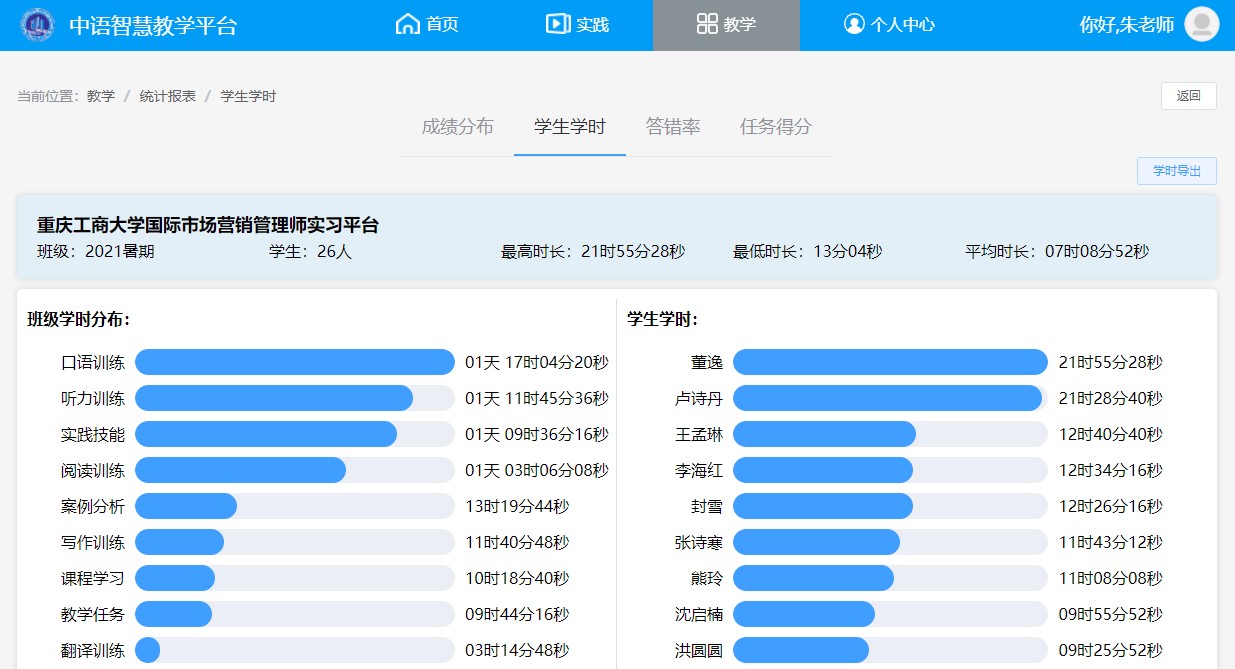The width and height of the screenshot is (1235, 669).
Task: Select student name 卢诗丹
Action: pyautogui.click(x=698, y=399)
